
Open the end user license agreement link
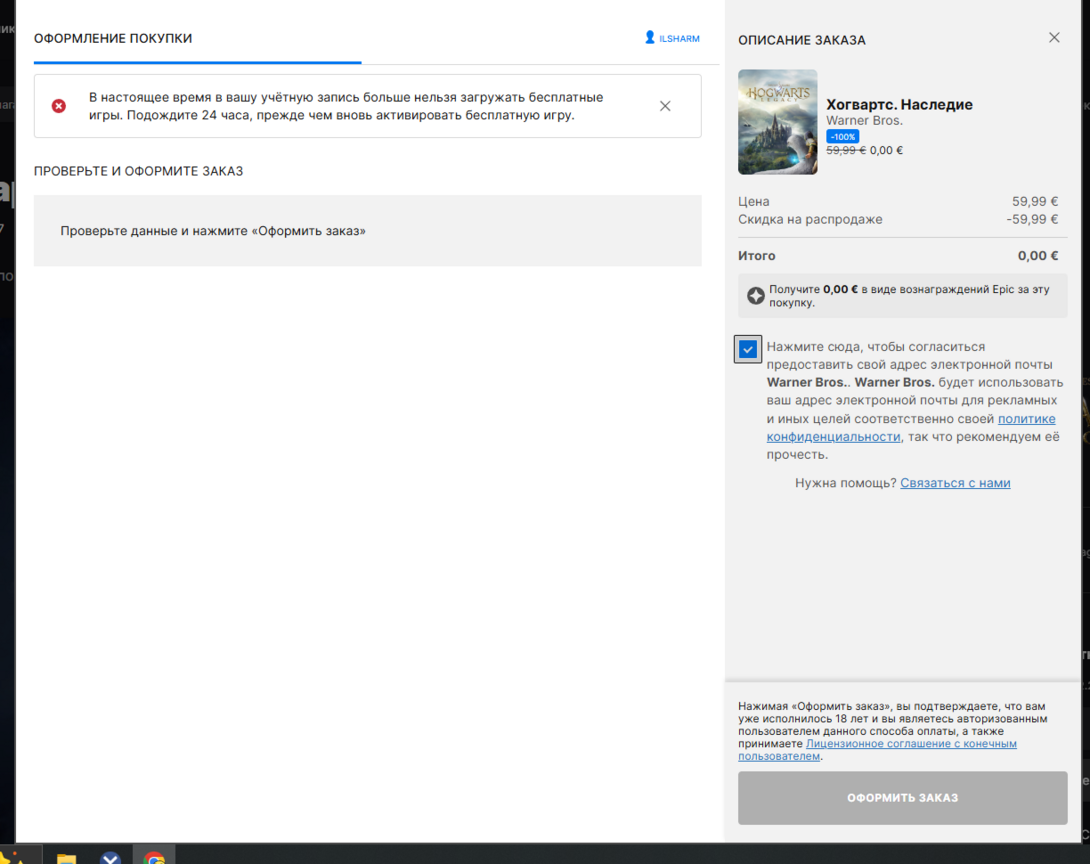[x=910, y=744]
